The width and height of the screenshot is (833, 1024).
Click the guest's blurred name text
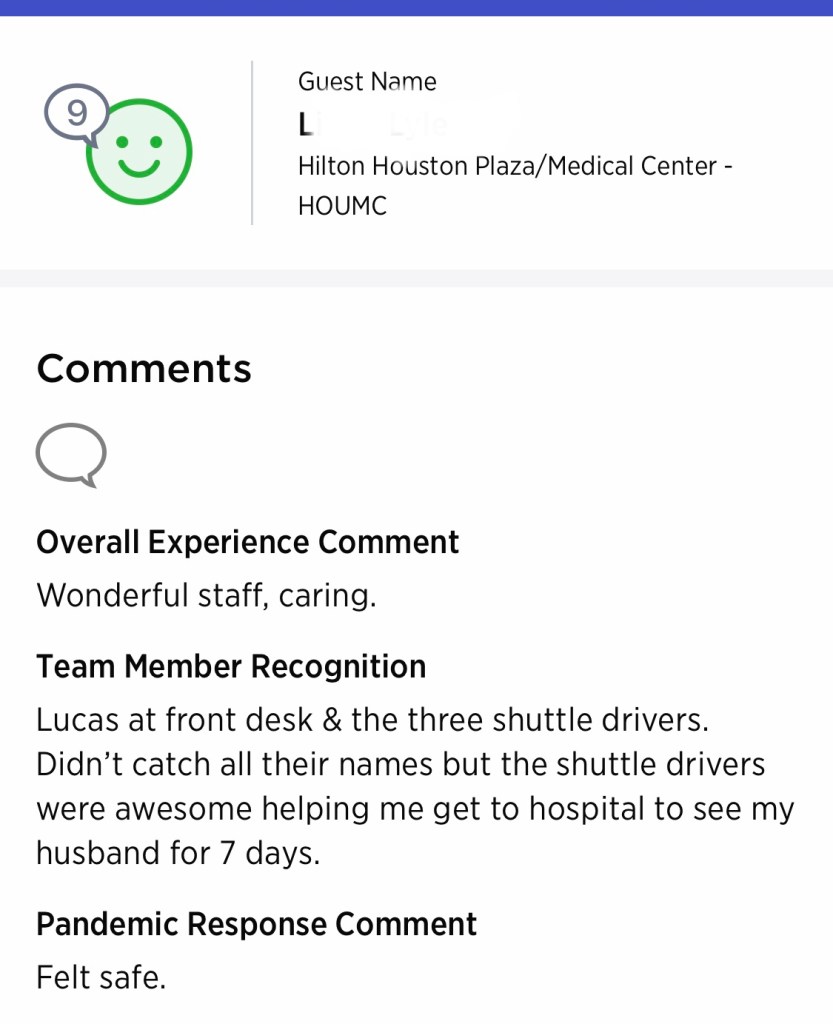point(372,125)
